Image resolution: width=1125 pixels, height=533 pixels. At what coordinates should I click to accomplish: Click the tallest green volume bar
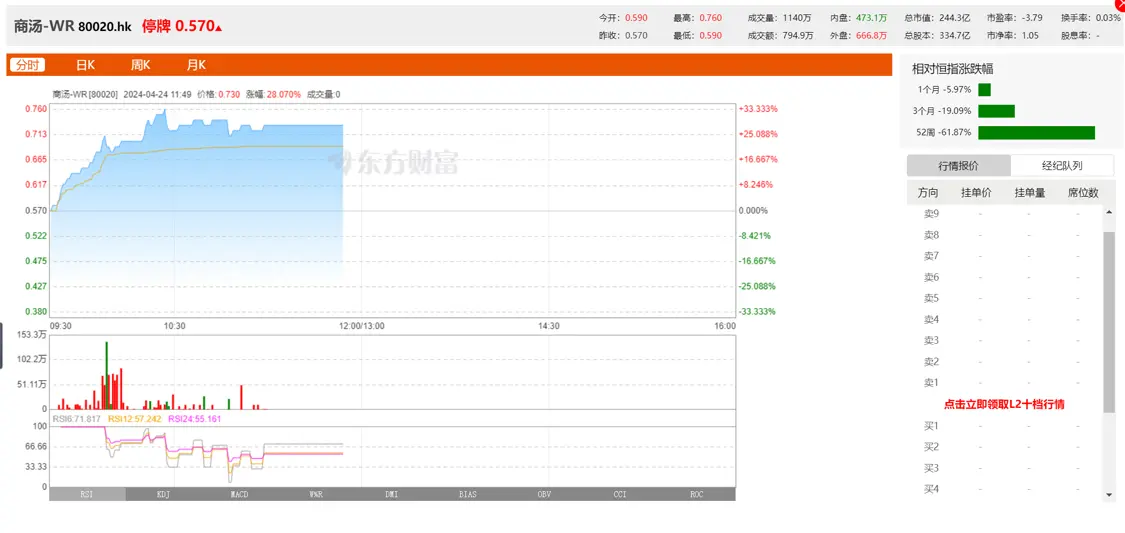[x=106, y=375]
